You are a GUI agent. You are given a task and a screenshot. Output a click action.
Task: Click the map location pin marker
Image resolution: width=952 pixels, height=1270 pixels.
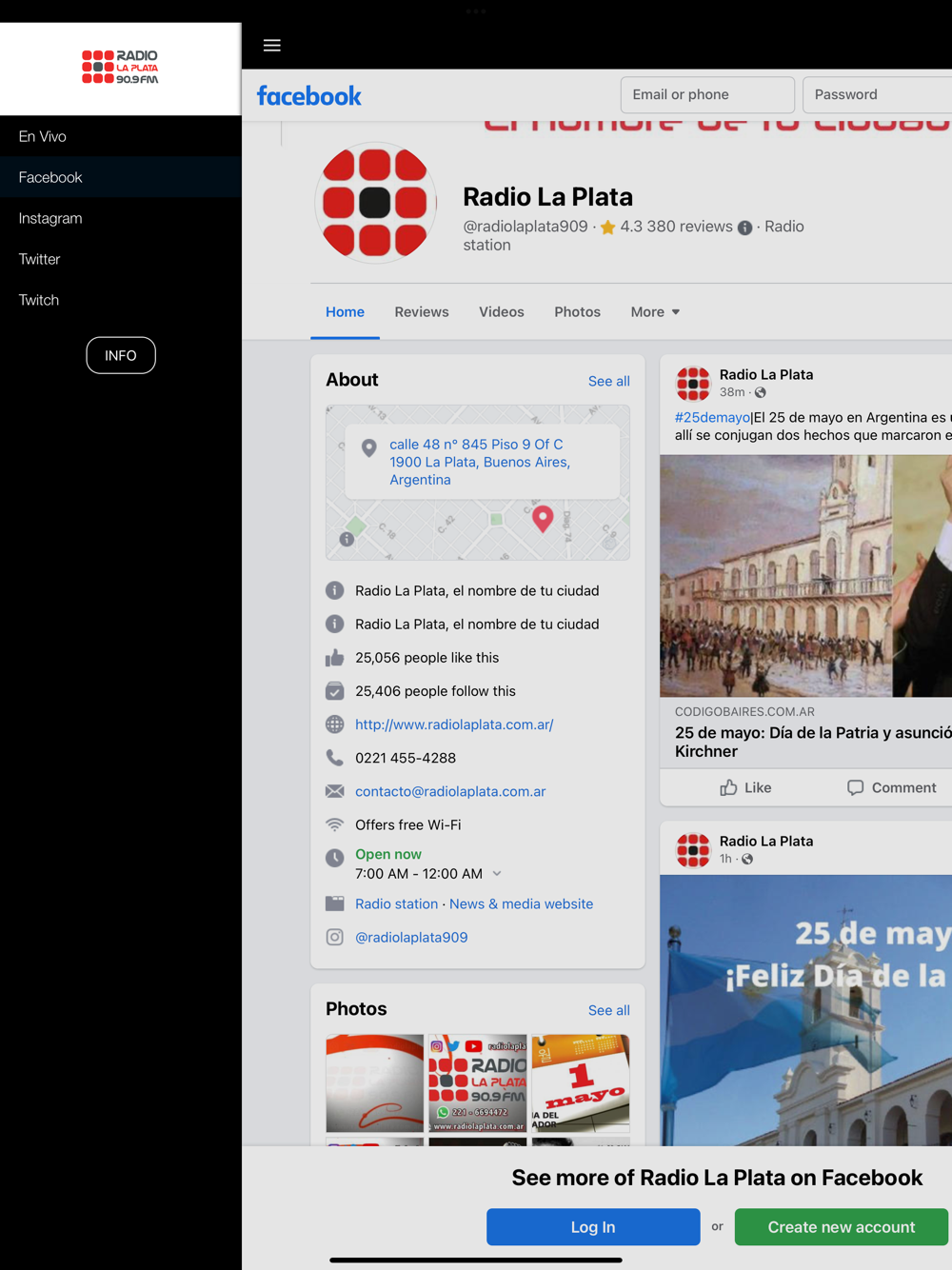click(x=543, y=518)
